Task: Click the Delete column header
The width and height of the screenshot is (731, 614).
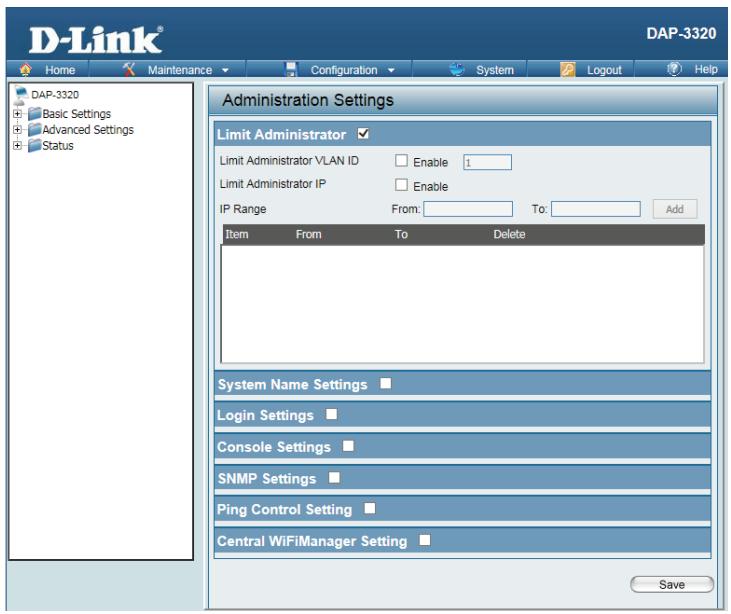Action: pyautogui.click(x=509, y=234)
